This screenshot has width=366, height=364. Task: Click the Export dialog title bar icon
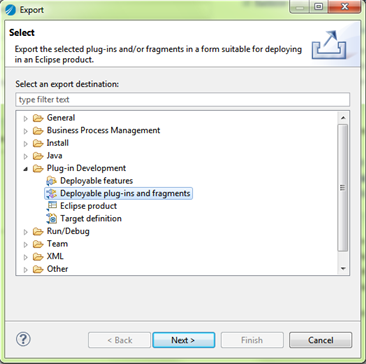tap(11, 9)
